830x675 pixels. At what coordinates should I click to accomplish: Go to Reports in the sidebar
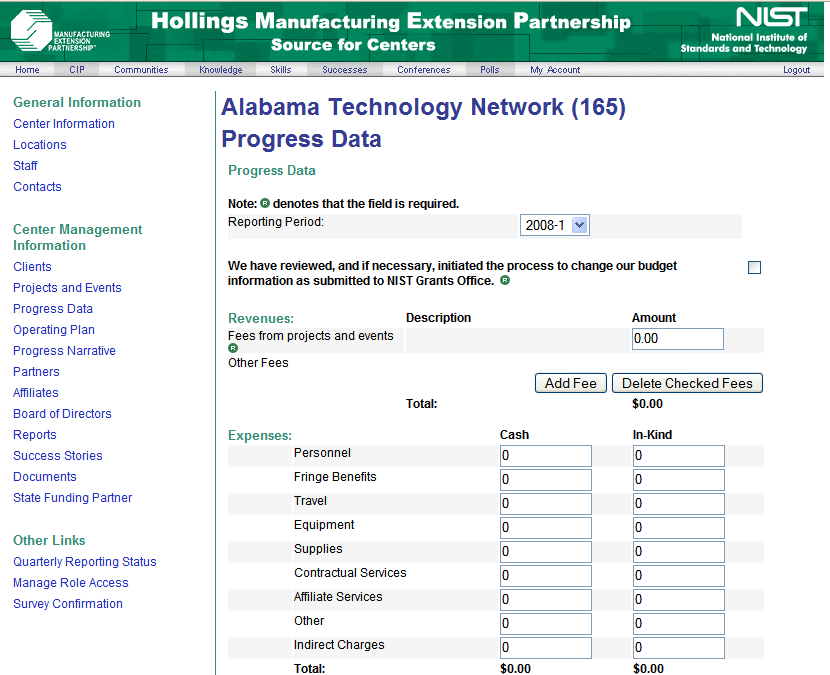pyautogui.click(x=35, y=435)
